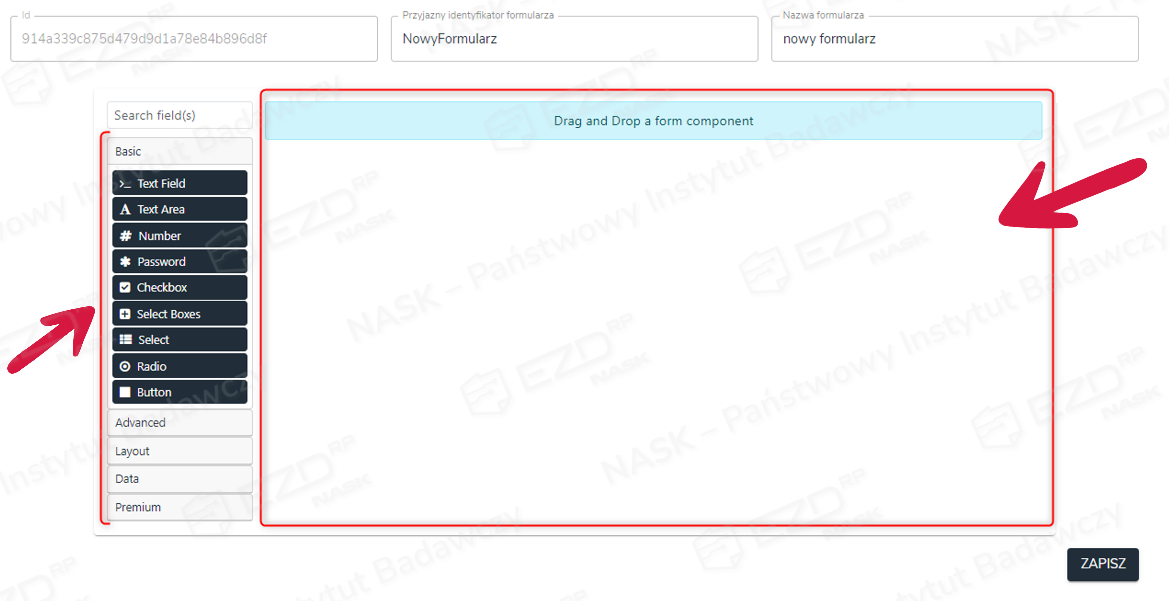Click the Id field
Image resolution: width=1169 pixels, height=601 pixels.
click(193, 40)
